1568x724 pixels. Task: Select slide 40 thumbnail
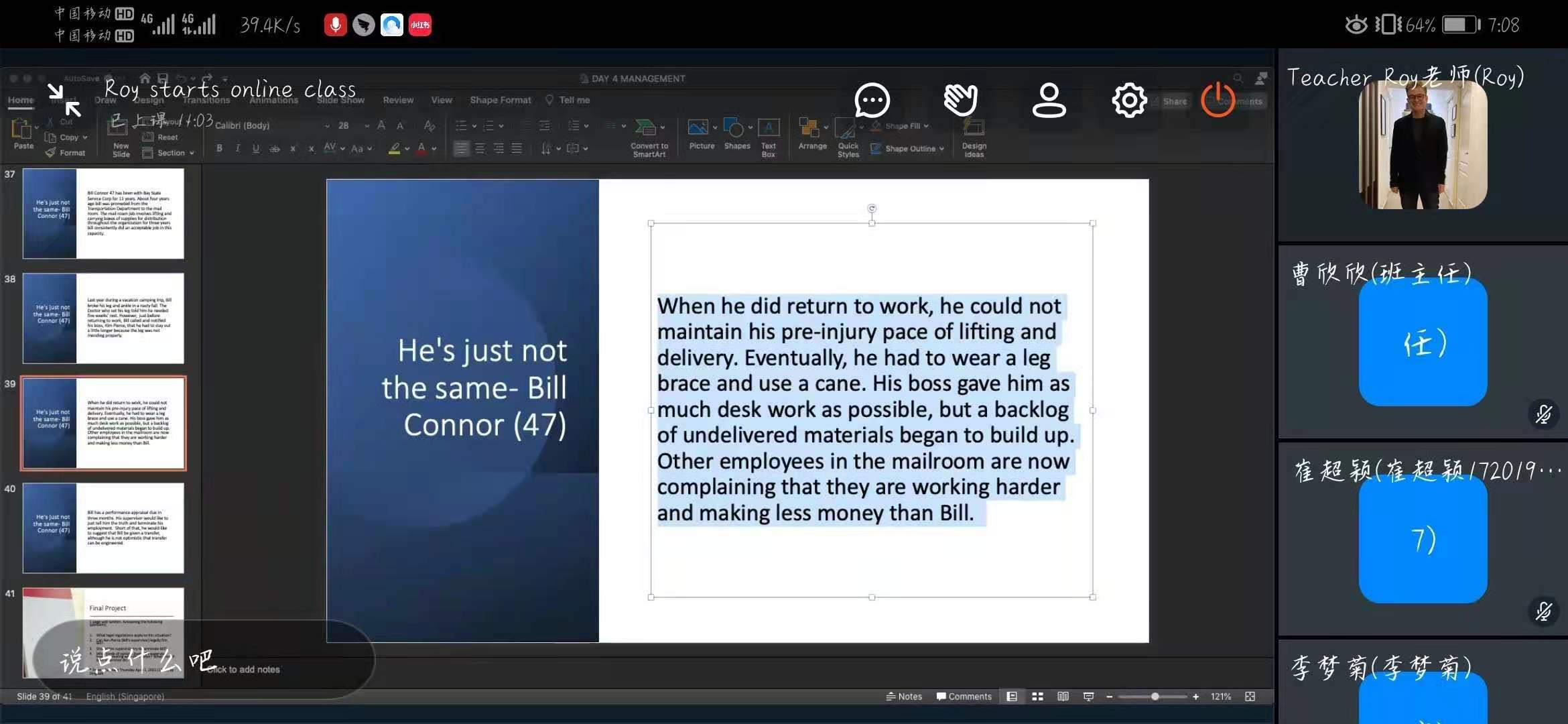pos(103,528)
